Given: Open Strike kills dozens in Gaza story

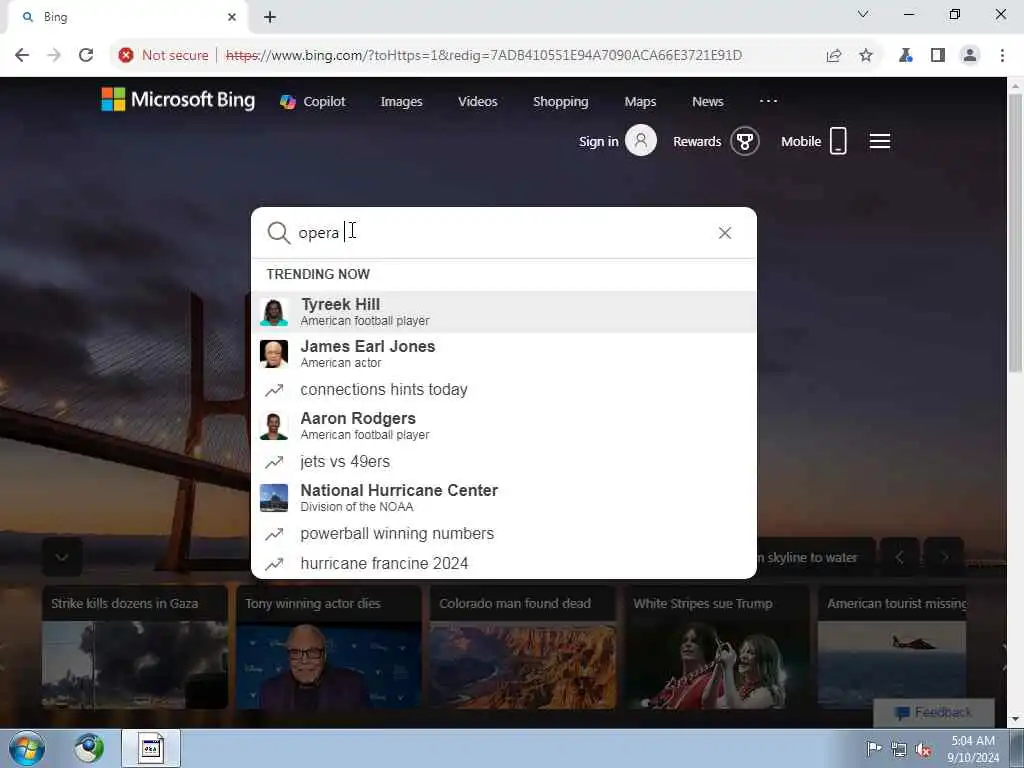Looking at the screenshot, I should pyautogui.click(x=135, y=648).
